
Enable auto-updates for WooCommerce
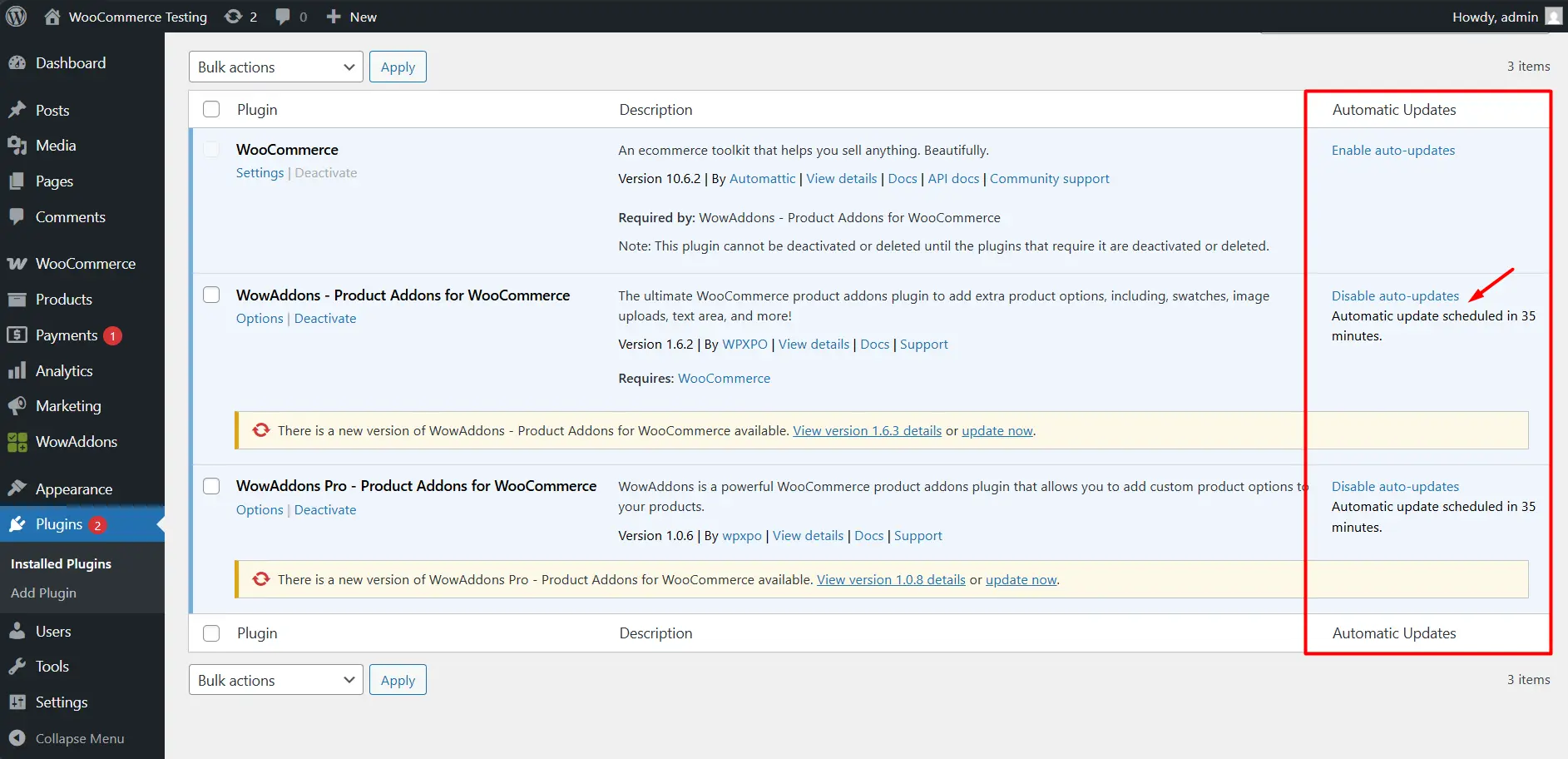1392,151
